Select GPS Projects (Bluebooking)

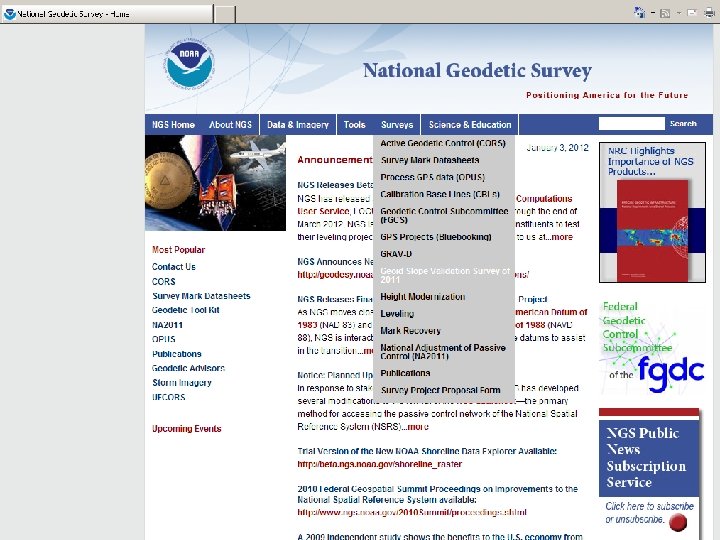436,237
